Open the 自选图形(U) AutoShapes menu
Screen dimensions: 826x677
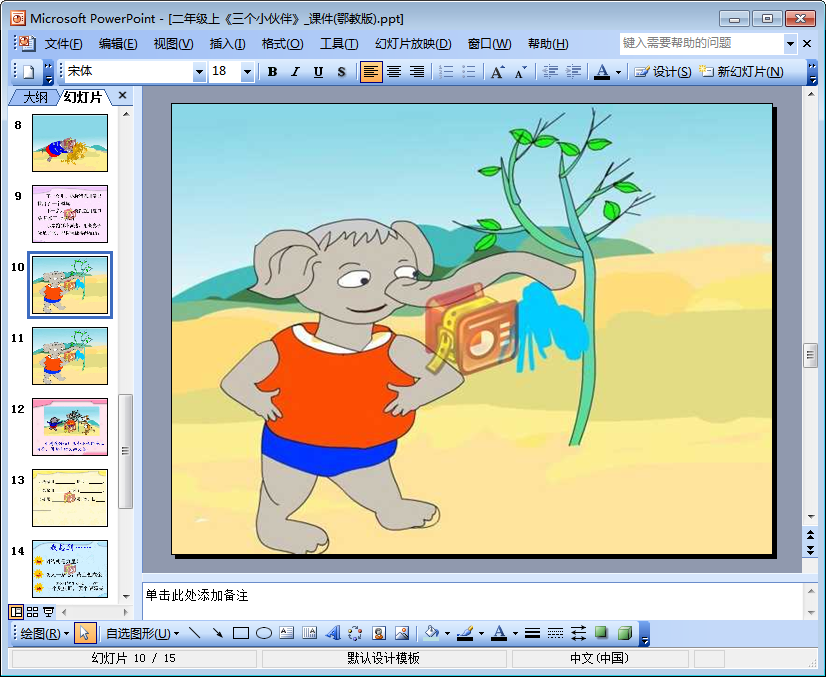point(142,633)
